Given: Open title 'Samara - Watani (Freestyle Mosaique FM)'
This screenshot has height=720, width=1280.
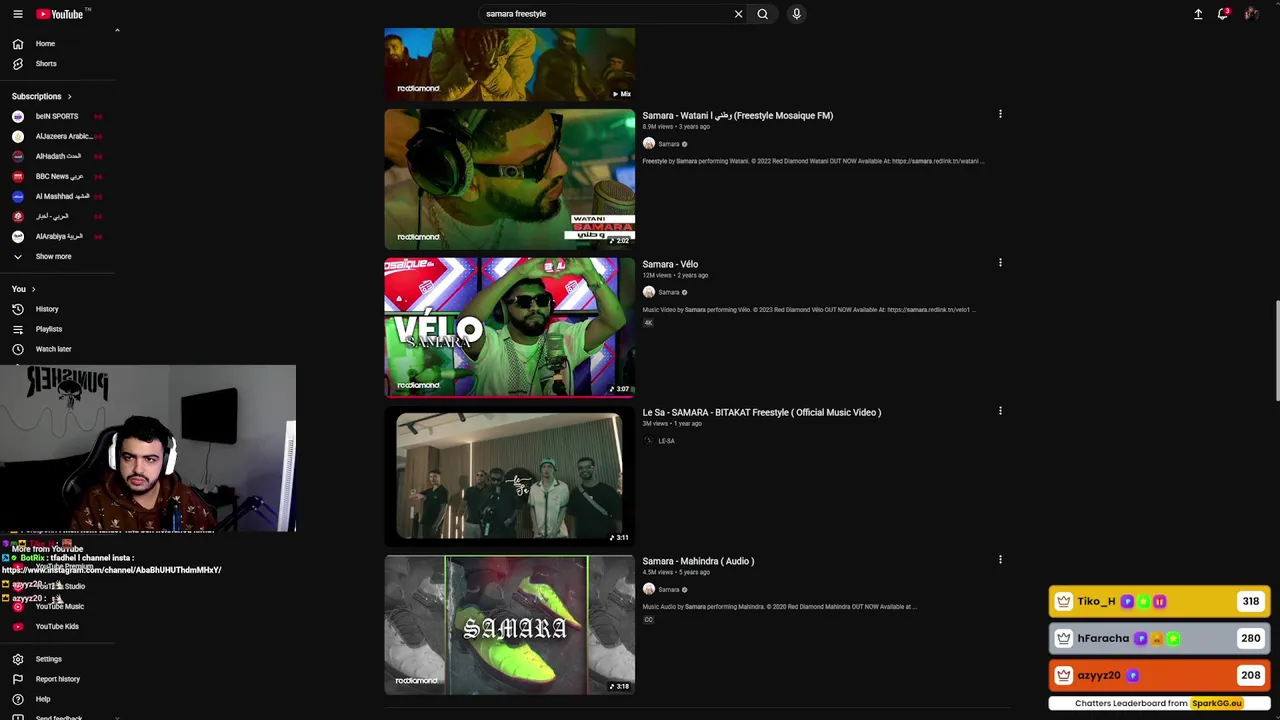Looking at the screenshot, I should coord(737,115).
